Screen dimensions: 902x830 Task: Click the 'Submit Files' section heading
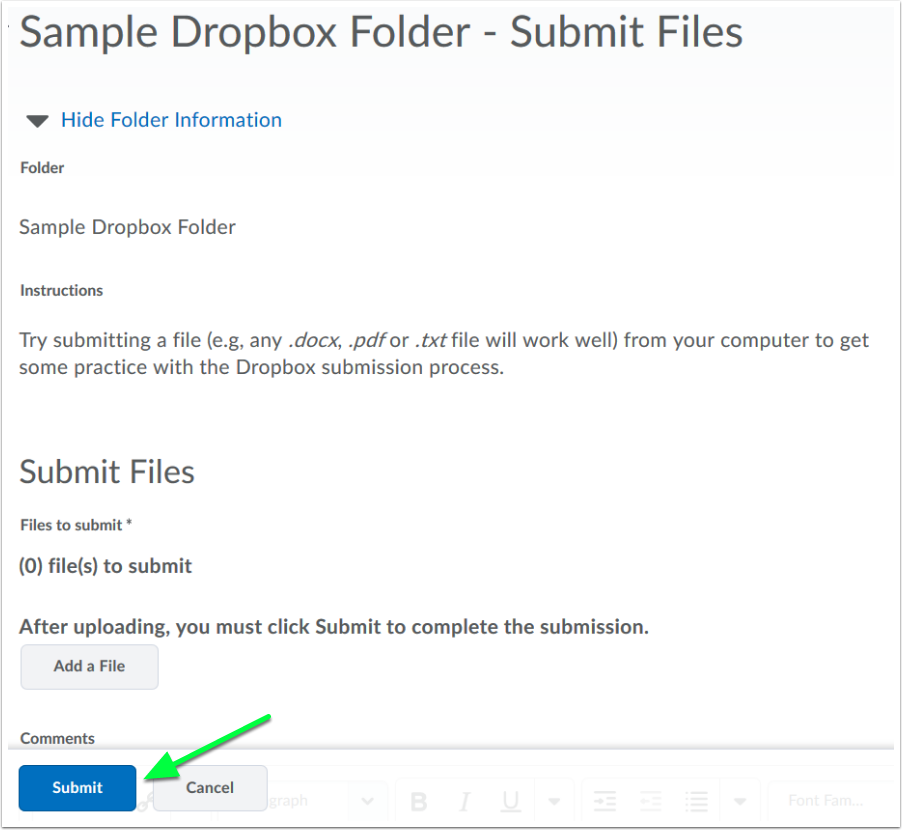tap(107, 472)
